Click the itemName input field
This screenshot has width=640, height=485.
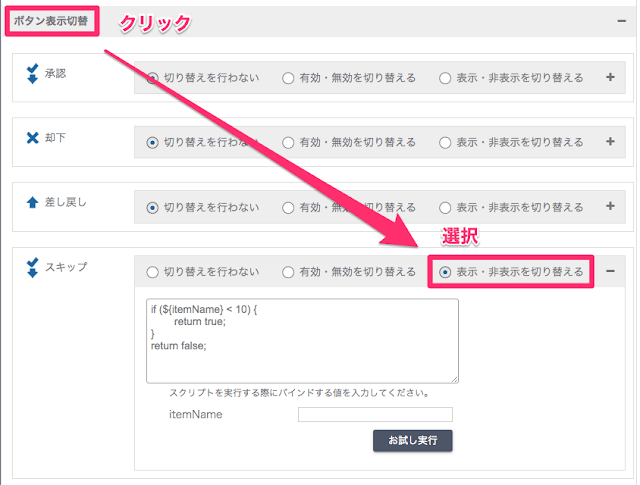375,414
